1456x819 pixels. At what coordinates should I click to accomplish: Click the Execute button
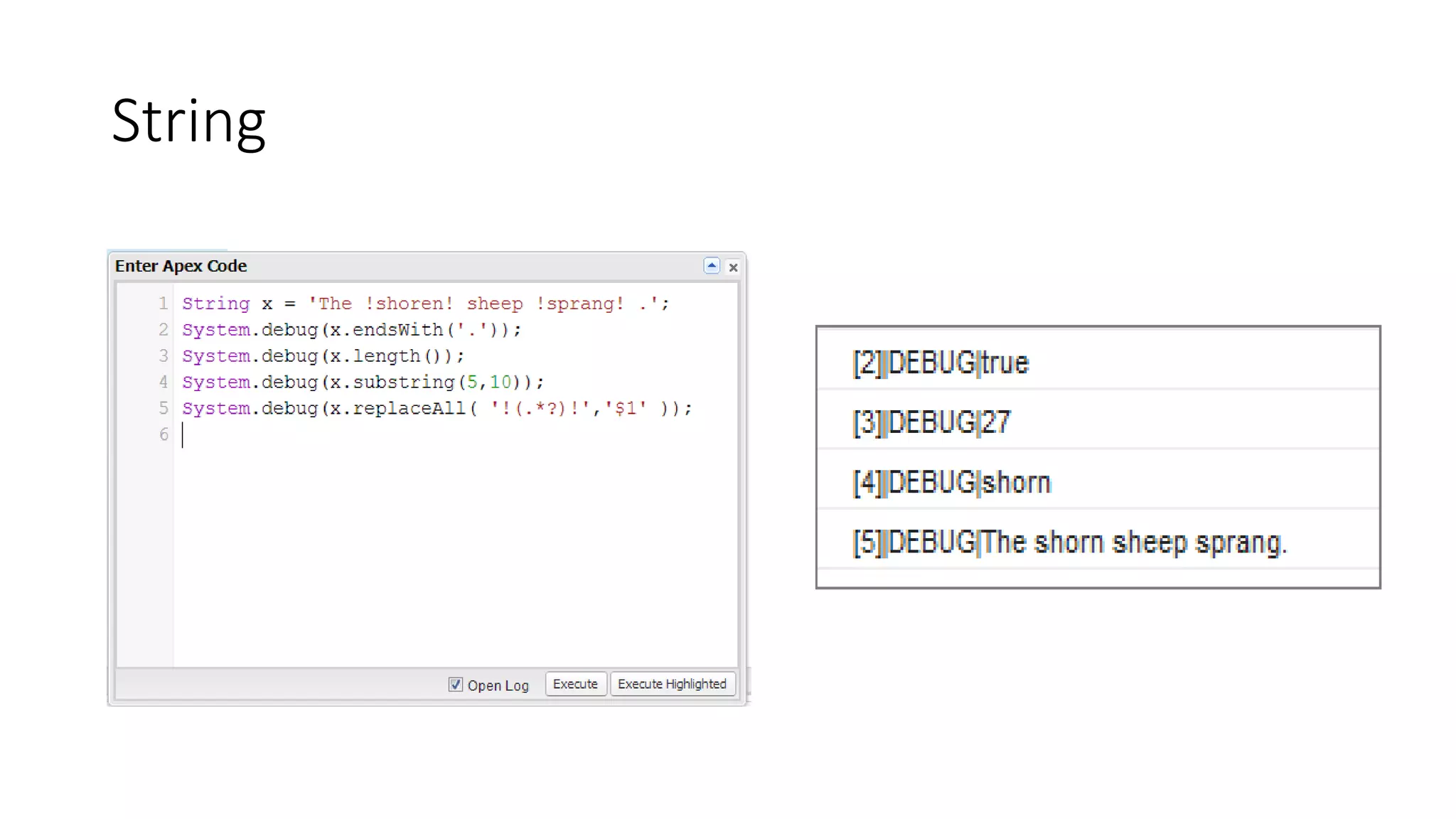click(x=575, y=684)
